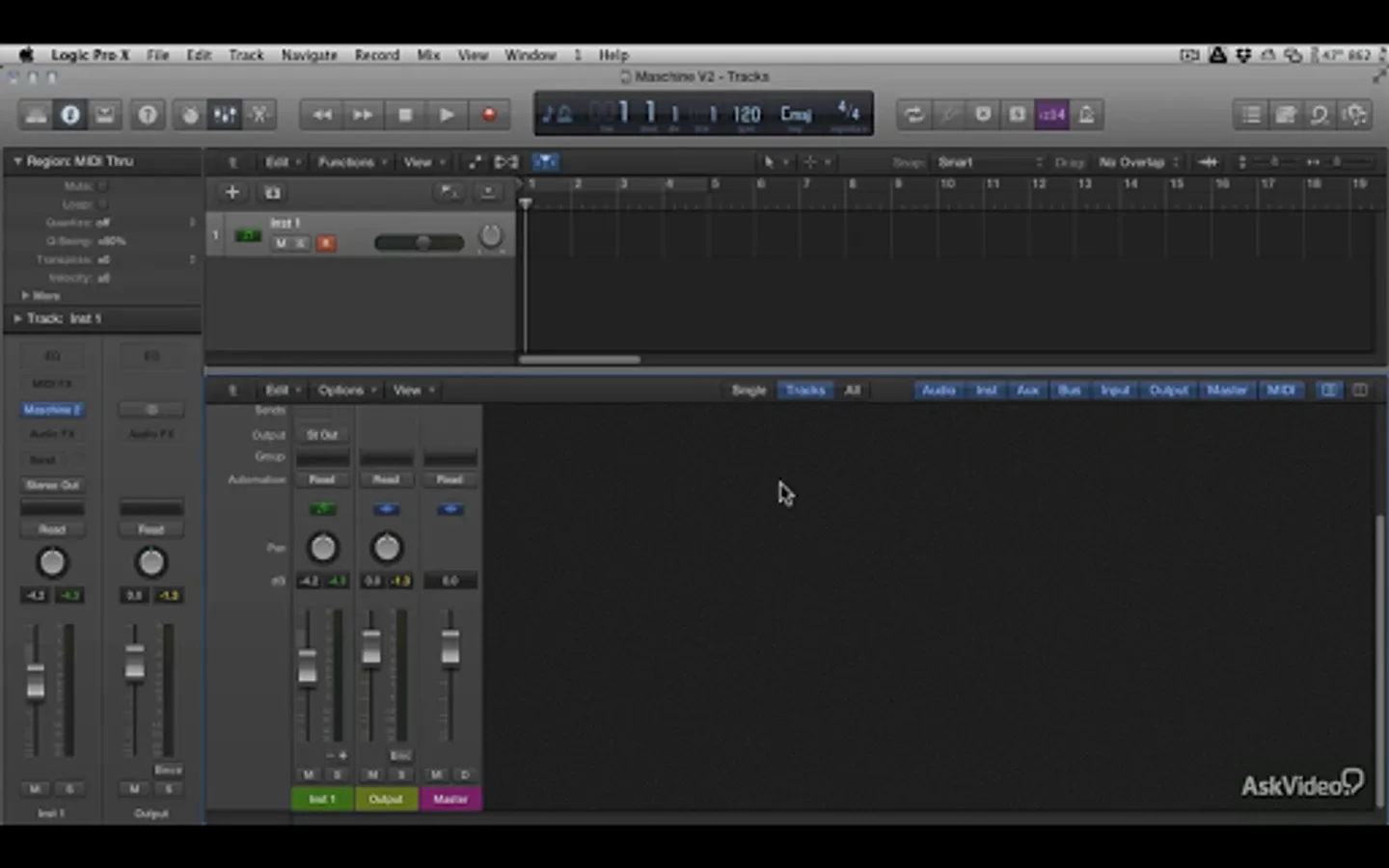
Task: Collapse the Region: MIDI Thru disclosure triangle
Action: tap(17, 161)
